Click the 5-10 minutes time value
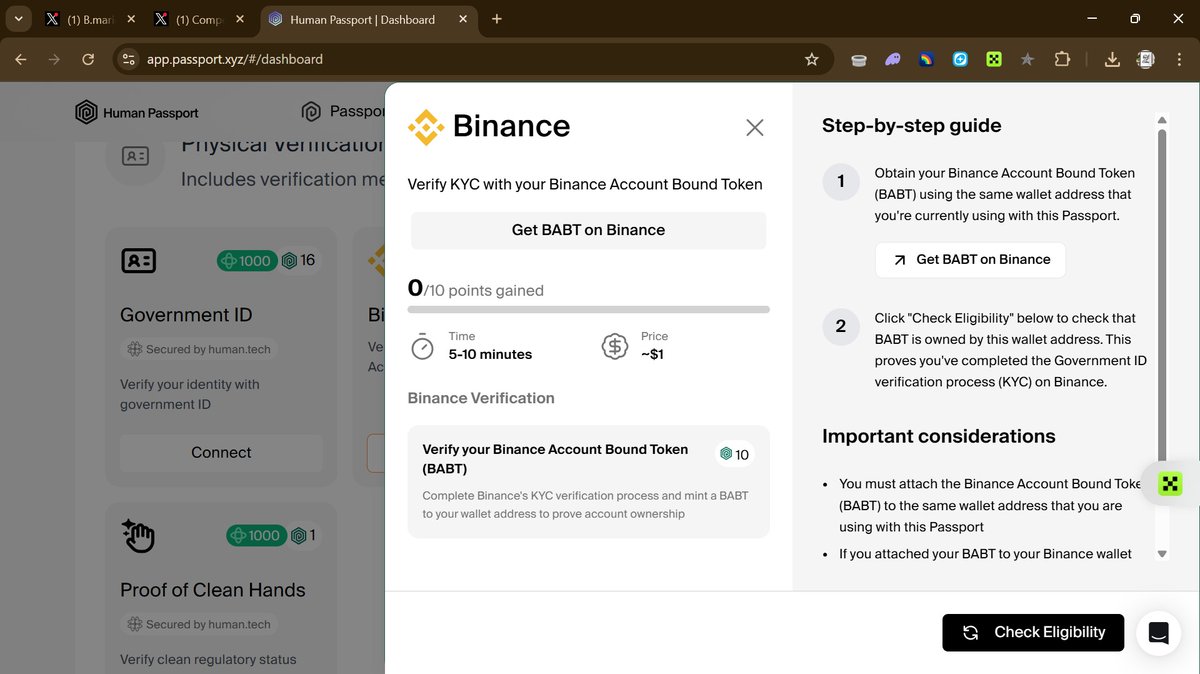 point(490,355)
